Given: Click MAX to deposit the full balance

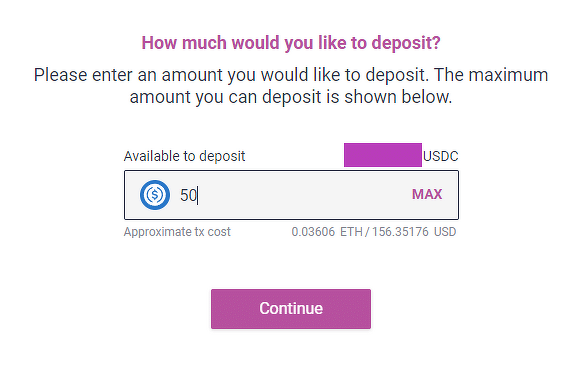Looking at the screenshot, I should click(x=427, y=194).
